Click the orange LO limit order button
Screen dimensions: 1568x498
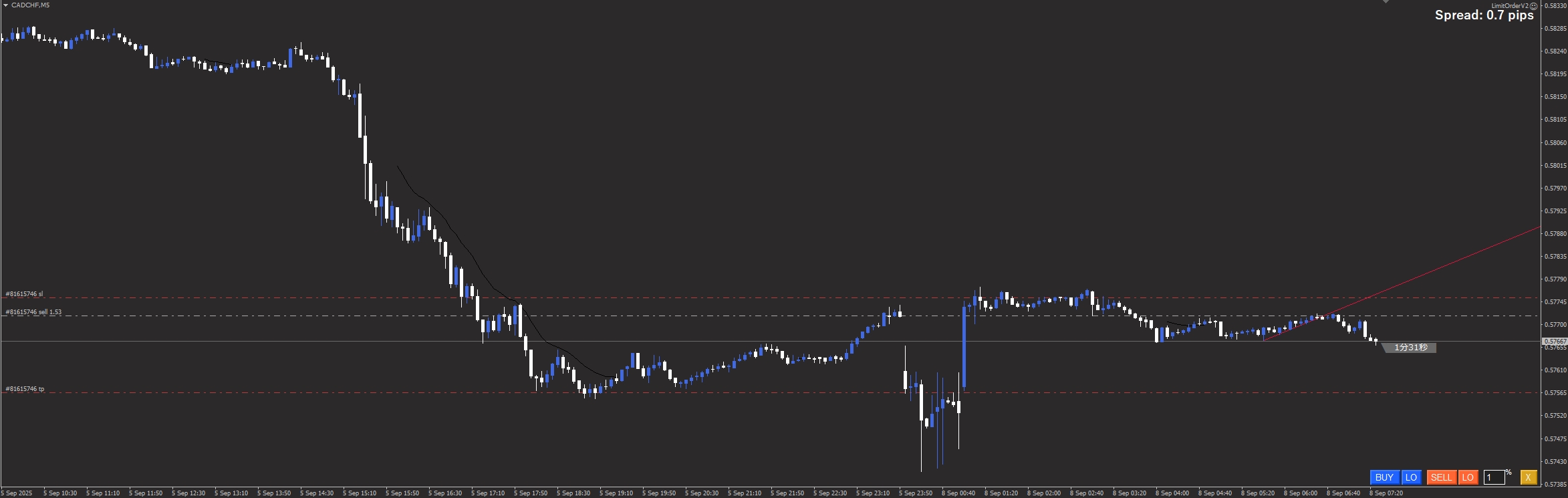click(1468, 477)
